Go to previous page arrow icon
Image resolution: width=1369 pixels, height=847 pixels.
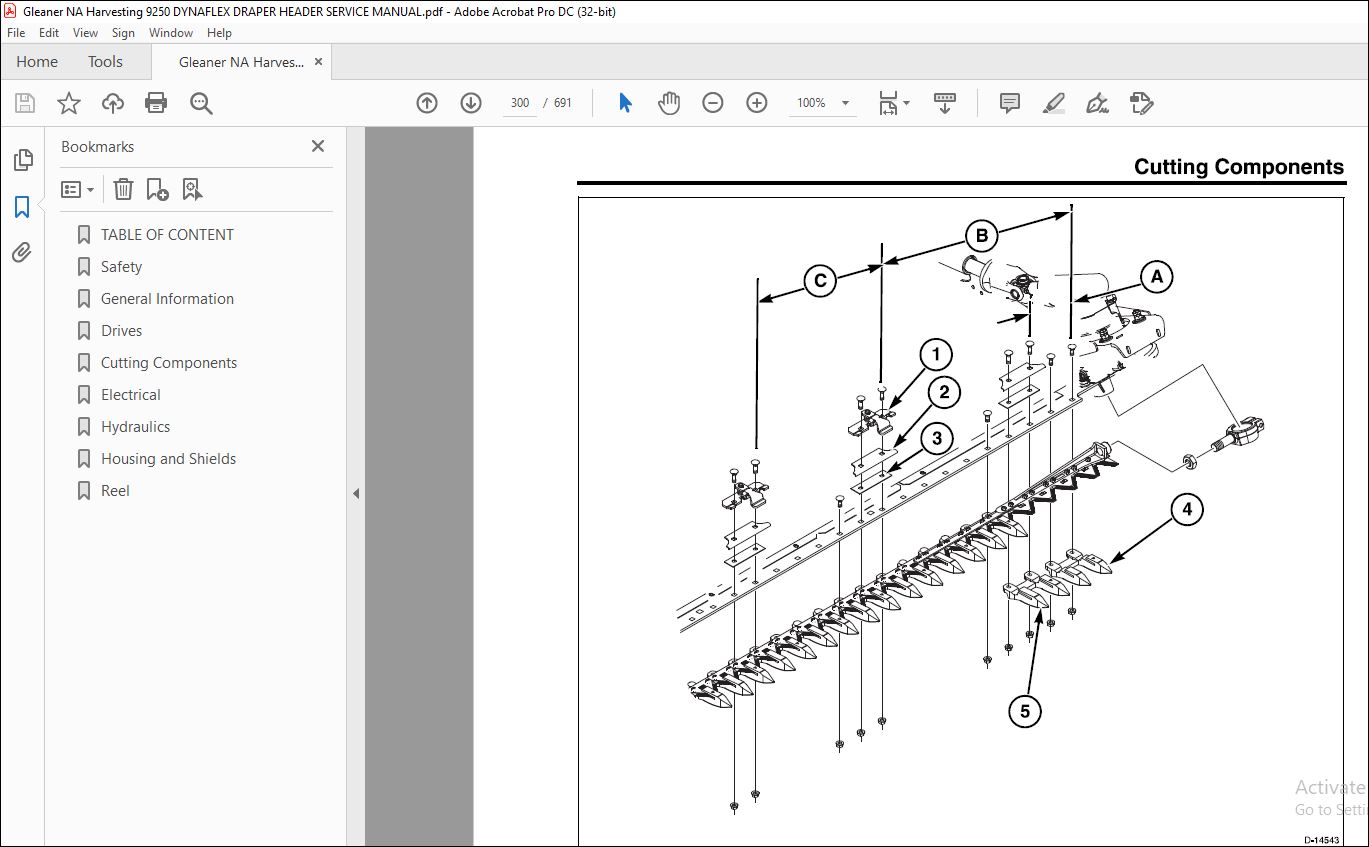427,103
